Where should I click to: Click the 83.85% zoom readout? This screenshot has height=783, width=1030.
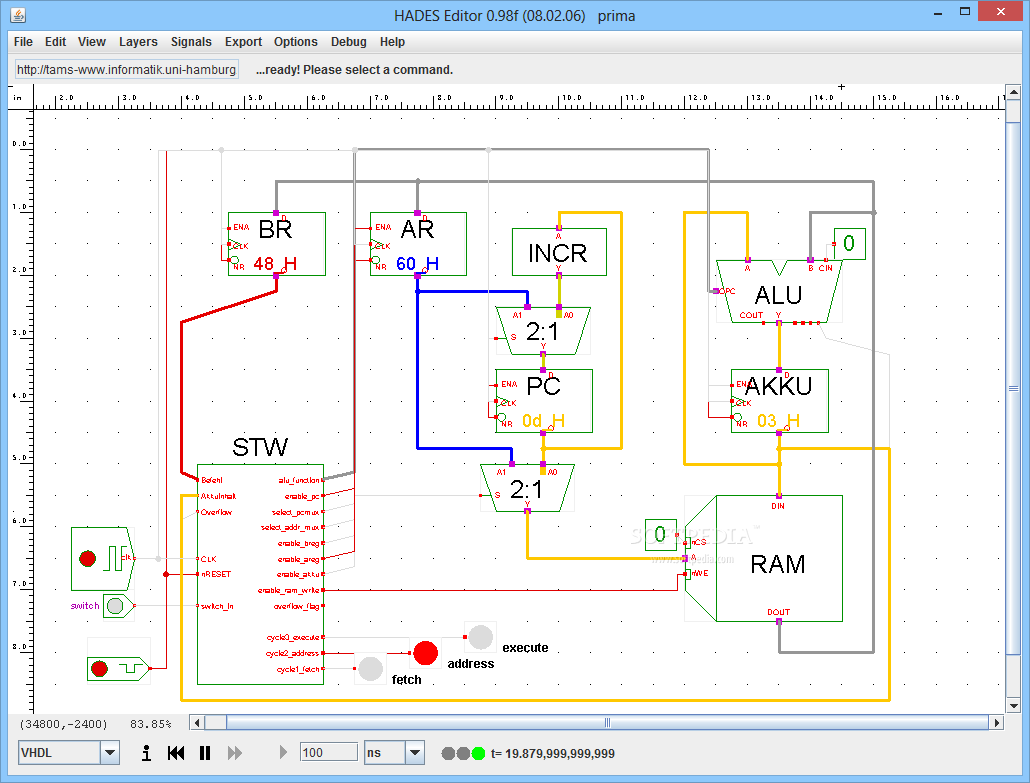[150, 724]
